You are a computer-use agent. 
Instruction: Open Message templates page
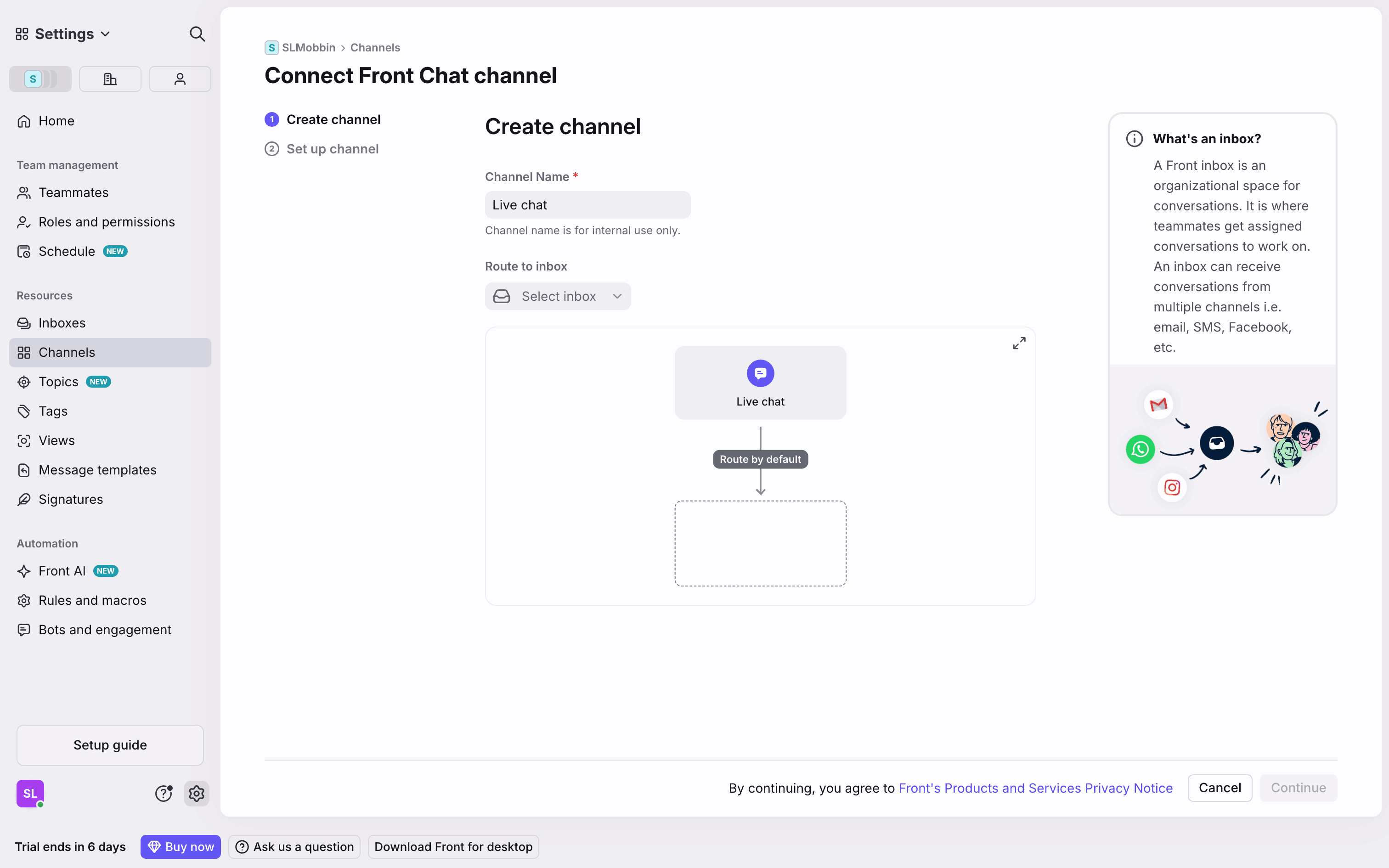(x=97, y=470)
